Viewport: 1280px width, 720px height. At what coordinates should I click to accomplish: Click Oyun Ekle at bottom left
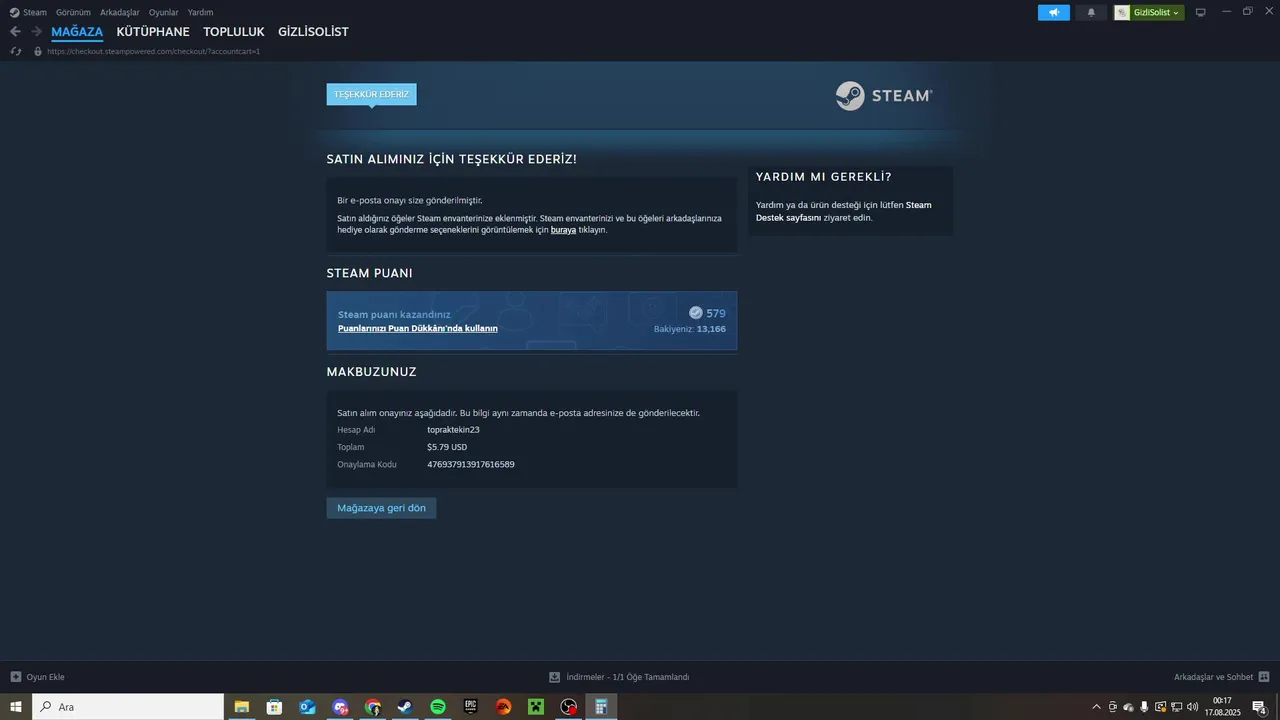pos(45,677)
